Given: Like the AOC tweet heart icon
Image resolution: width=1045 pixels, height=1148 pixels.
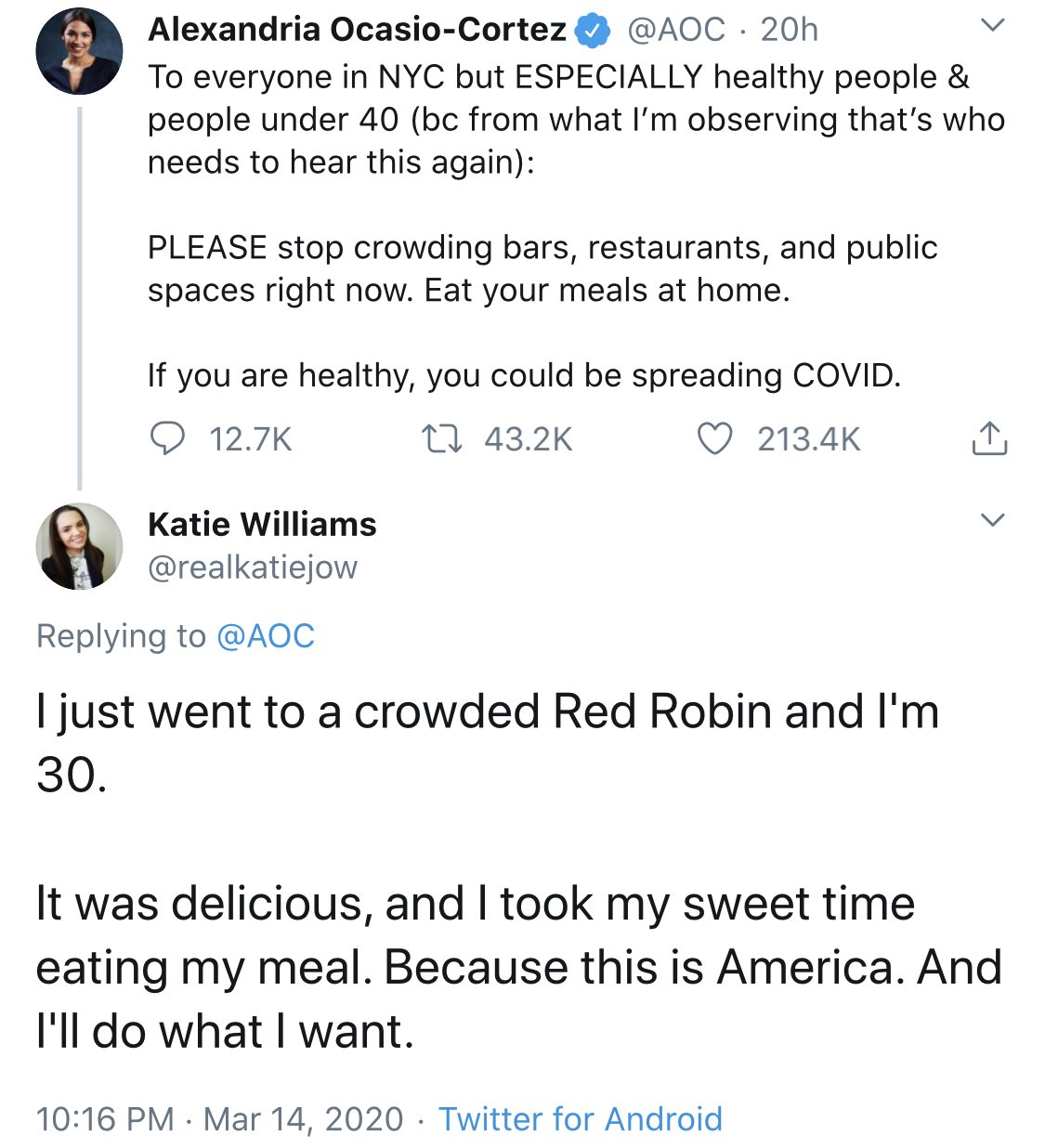Looking at the screenshot, I should (714, 438).
